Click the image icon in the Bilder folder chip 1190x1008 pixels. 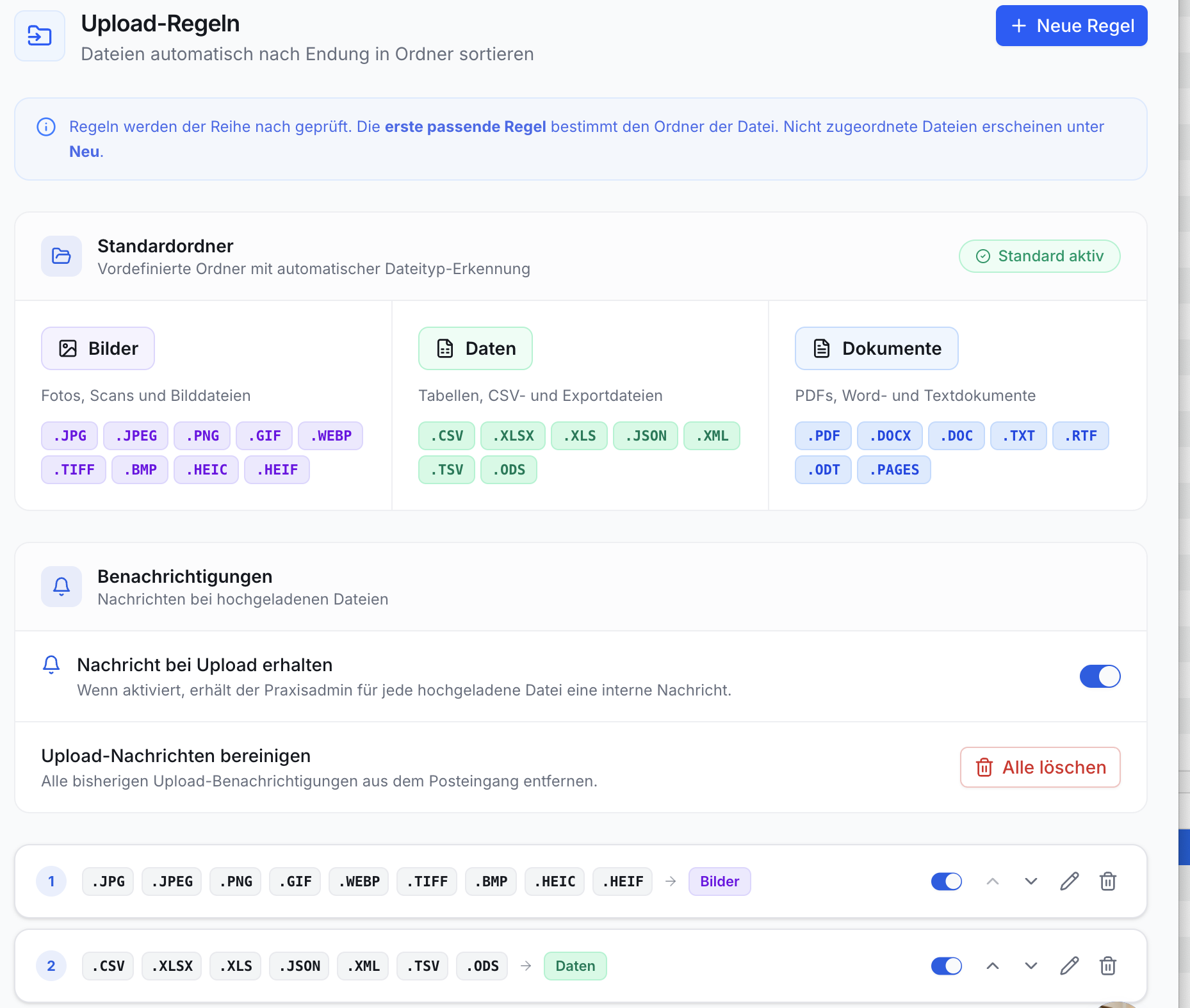tap(68, 348)
